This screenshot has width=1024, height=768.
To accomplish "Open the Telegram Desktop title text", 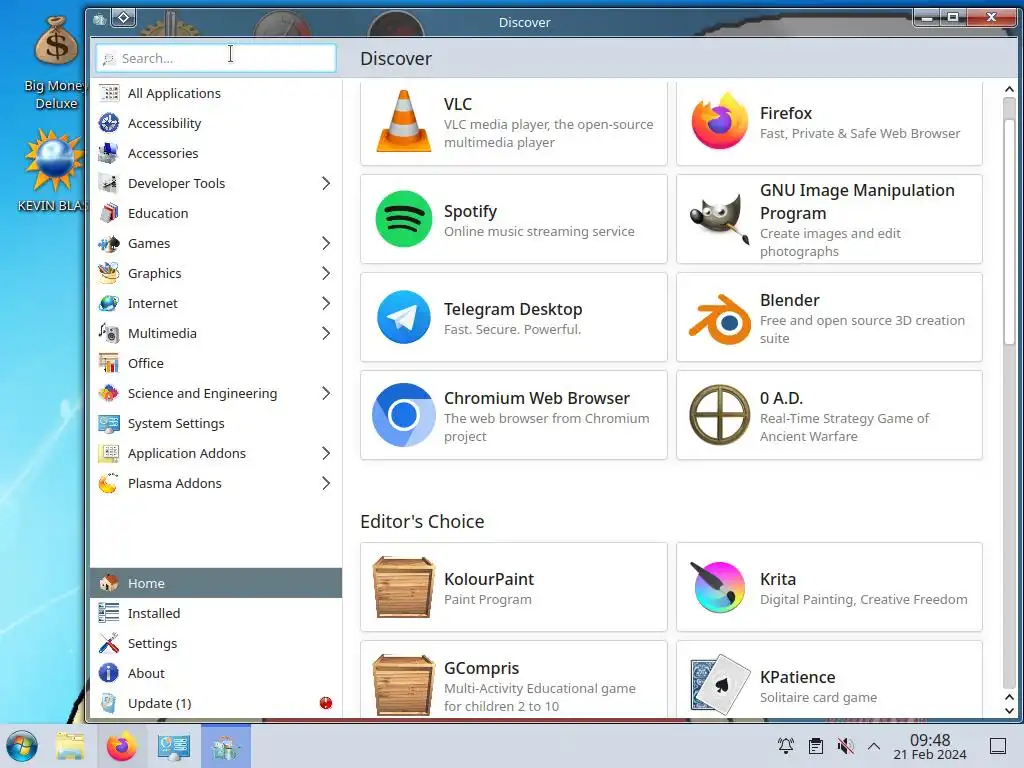I will coord(513,309).
